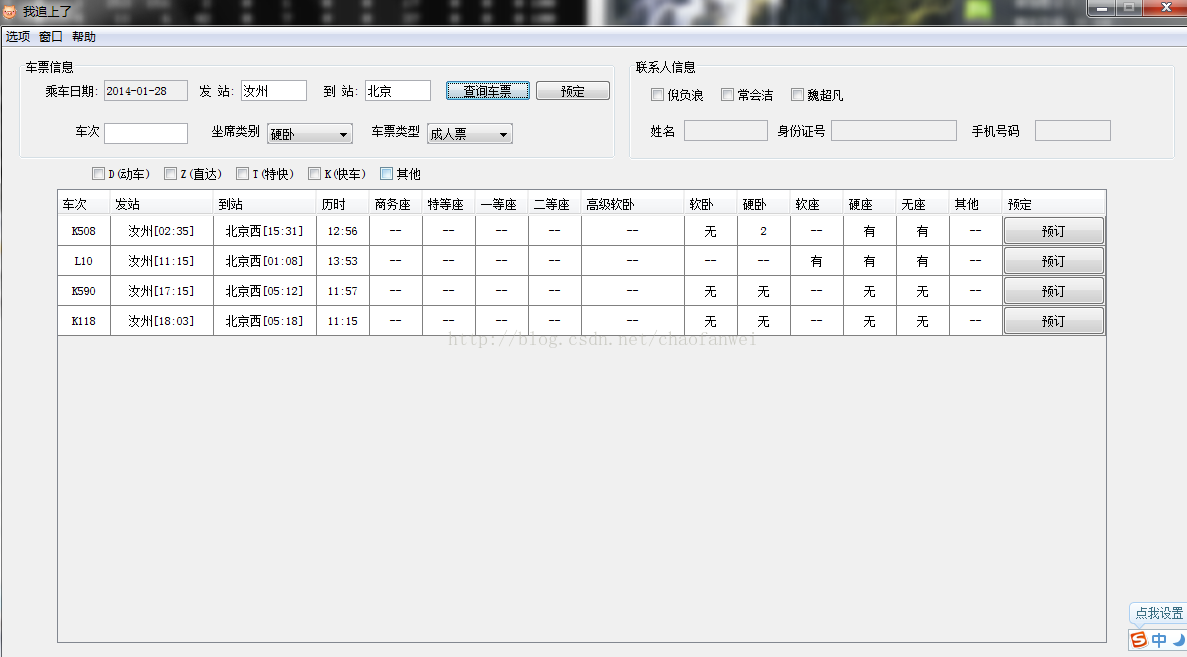Image resolution: width=1187 pixels, height=657 pixels.
Task: Select the K590 train number cell
Action: point(84,291)
